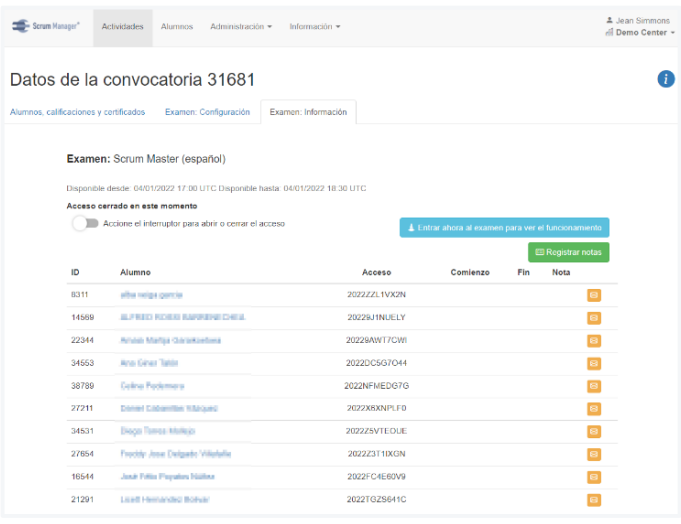Image resolution: width=681 pixels, height=524 pixels.
Task: Go to Alumnos in navigation bar
Action: 177,26
